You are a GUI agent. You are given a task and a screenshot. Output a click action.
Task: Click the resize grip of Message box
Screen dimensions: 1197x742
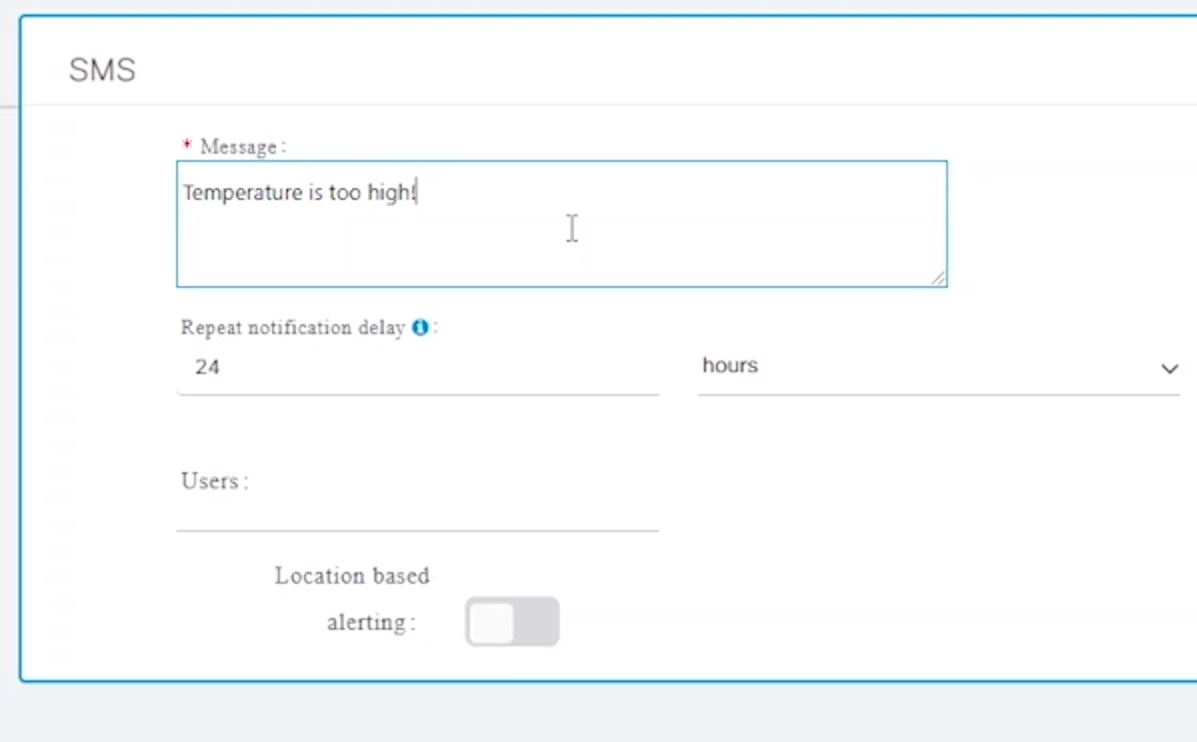[938, 279]
